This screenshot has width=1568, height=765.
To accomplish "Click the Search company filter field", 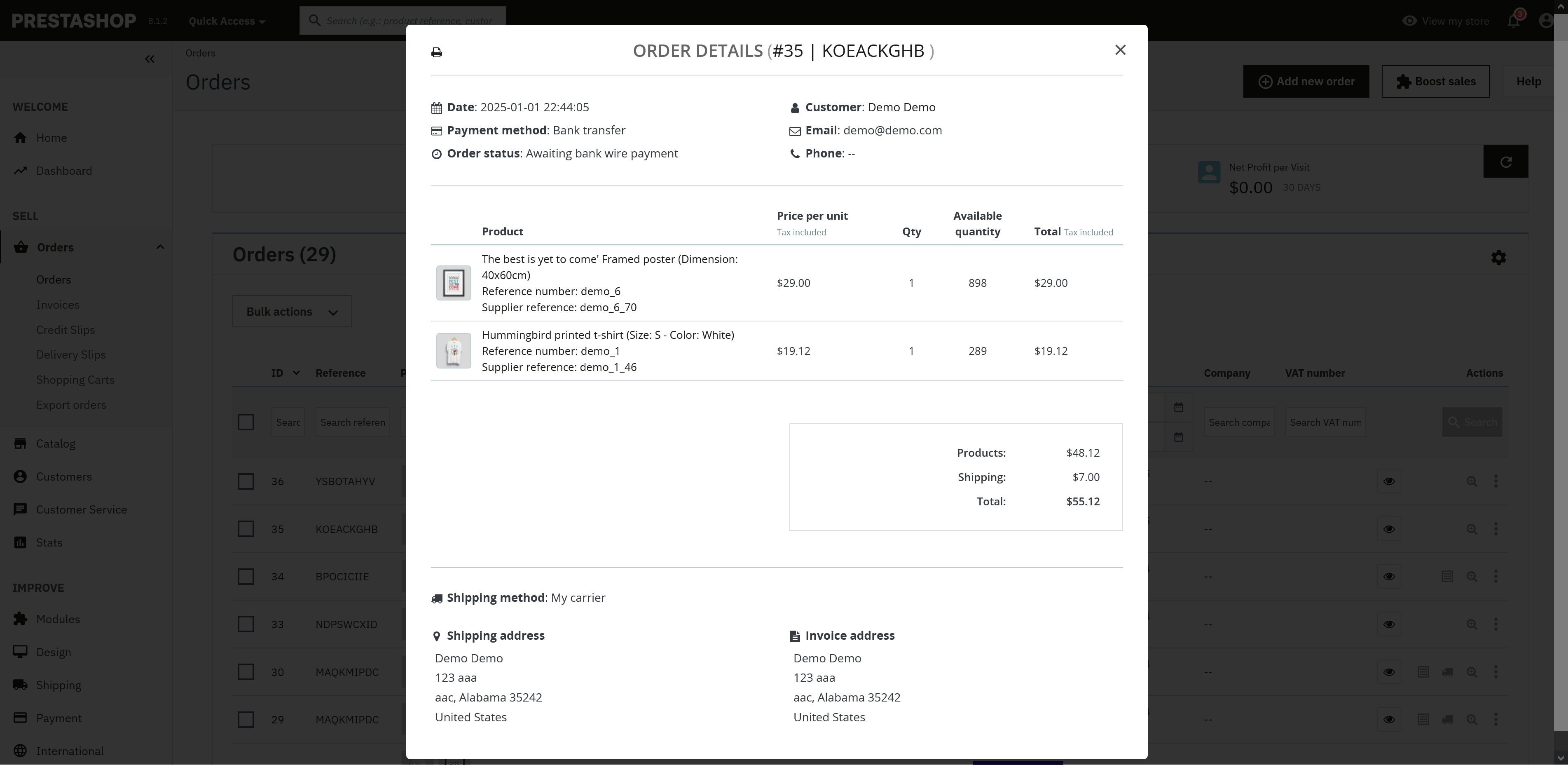I will coord(1239,422).
